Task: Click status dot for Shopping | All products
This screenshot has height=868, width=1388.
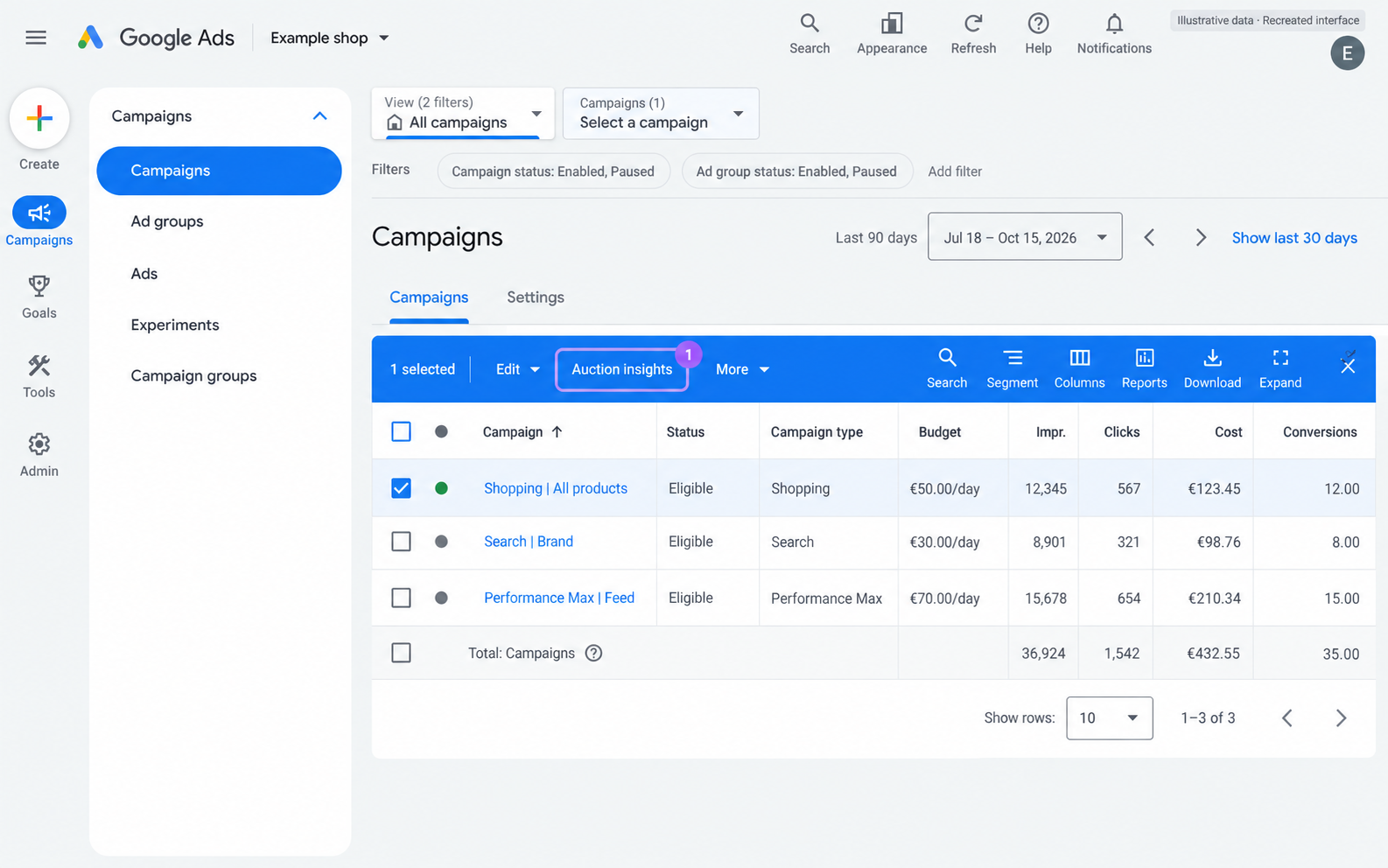Action: coord(441,488)
